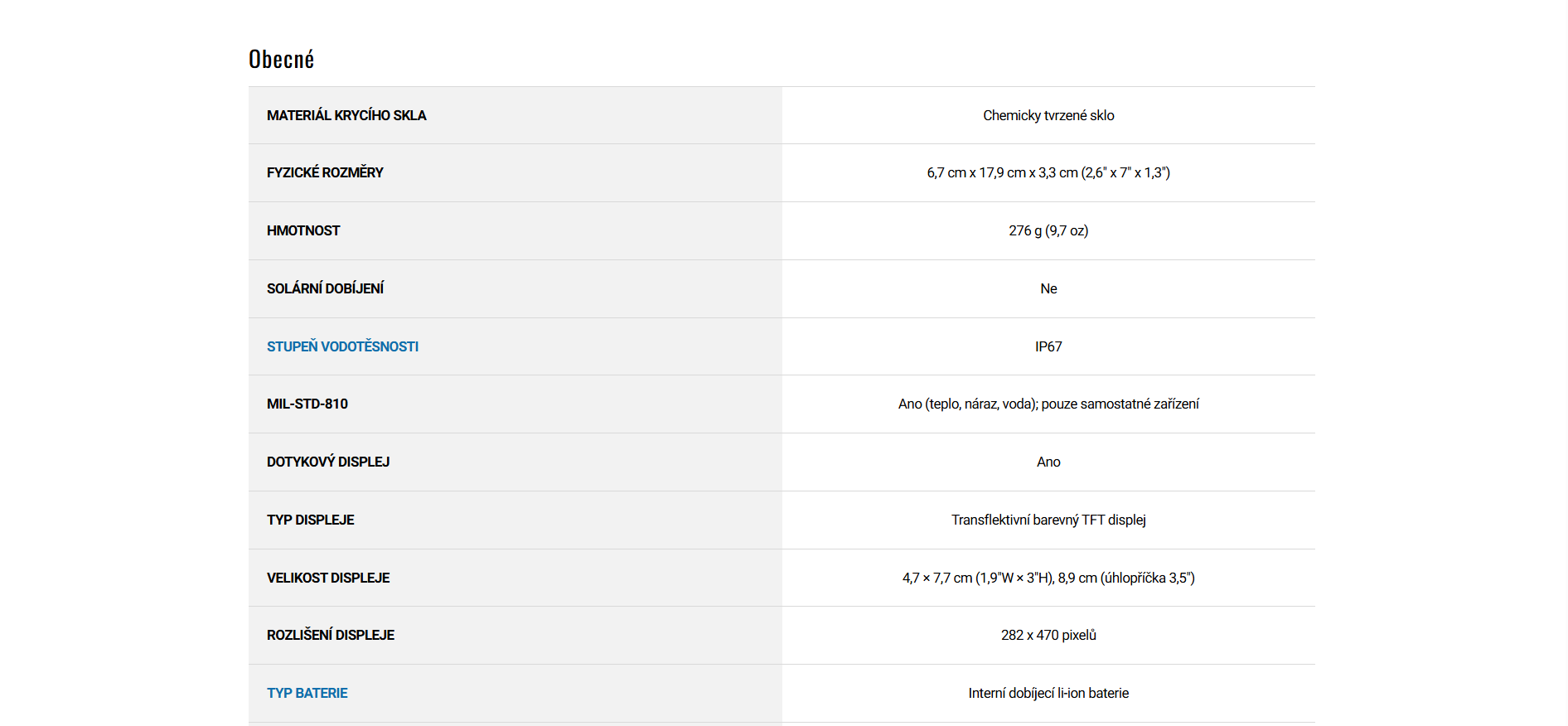Click the 282 x 470 pixelů value
The image size is (1568, 726).
(x=1048, y=635)
